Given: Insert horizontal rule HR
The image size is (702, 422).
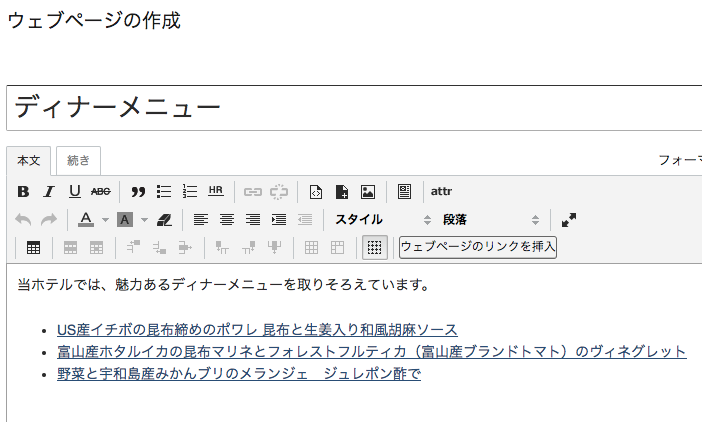Looking at the screenshot, I should click(216, 191).
